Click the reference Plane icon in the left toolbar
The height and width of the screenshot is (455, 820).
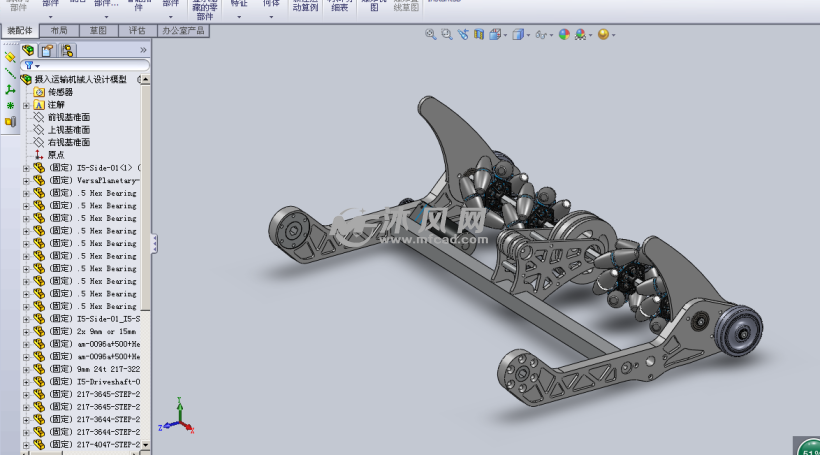[10, 56]
